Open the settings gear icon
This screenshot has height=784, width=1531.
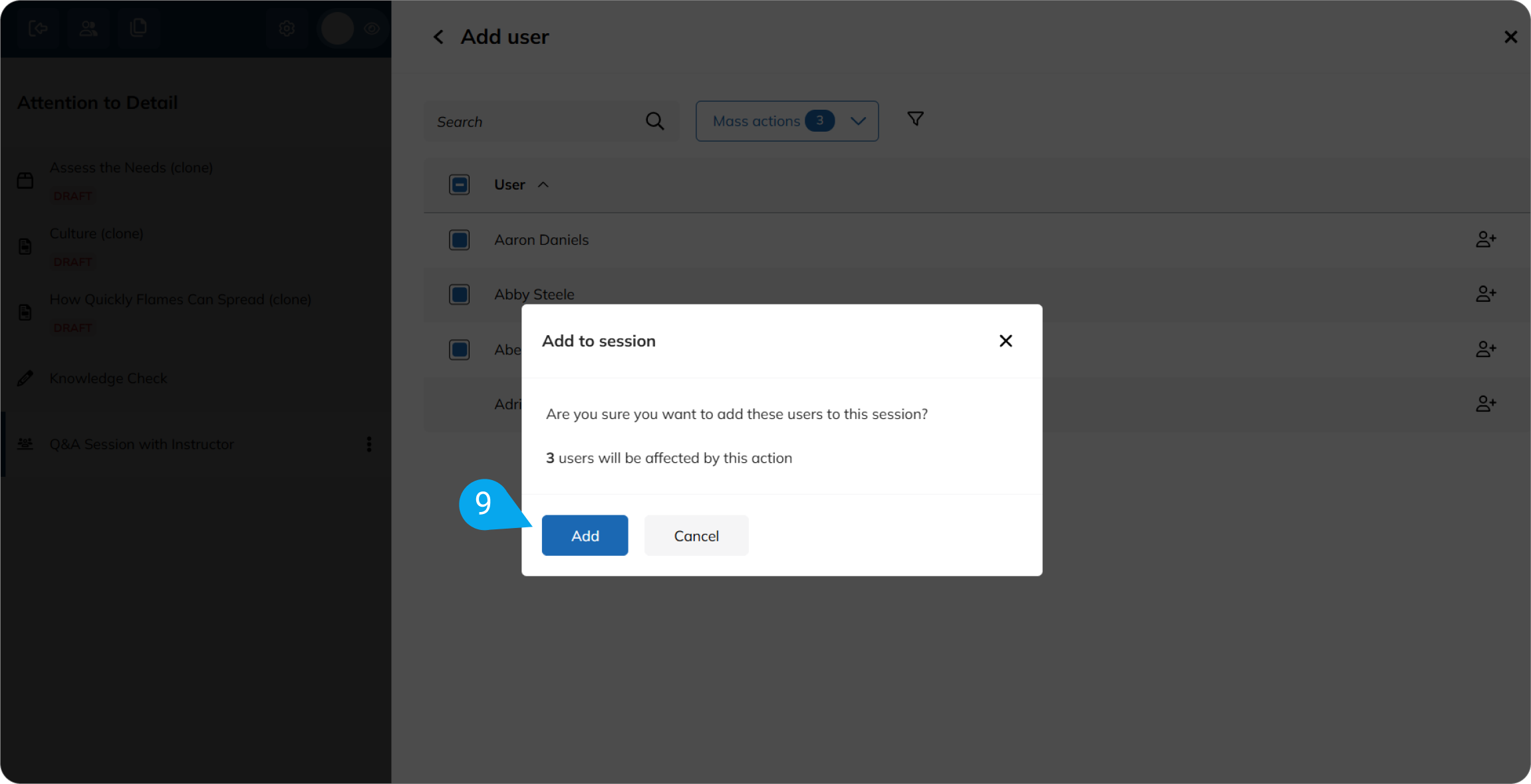pyautogui.click(x=286, y=28)
